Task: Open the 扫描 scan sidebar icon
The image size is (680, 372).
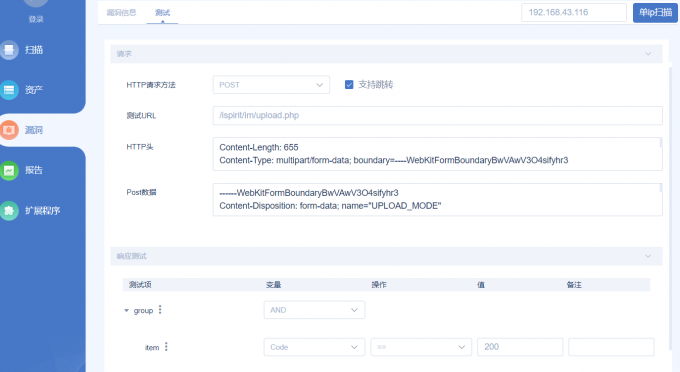Action: click(x=9, y=50)
